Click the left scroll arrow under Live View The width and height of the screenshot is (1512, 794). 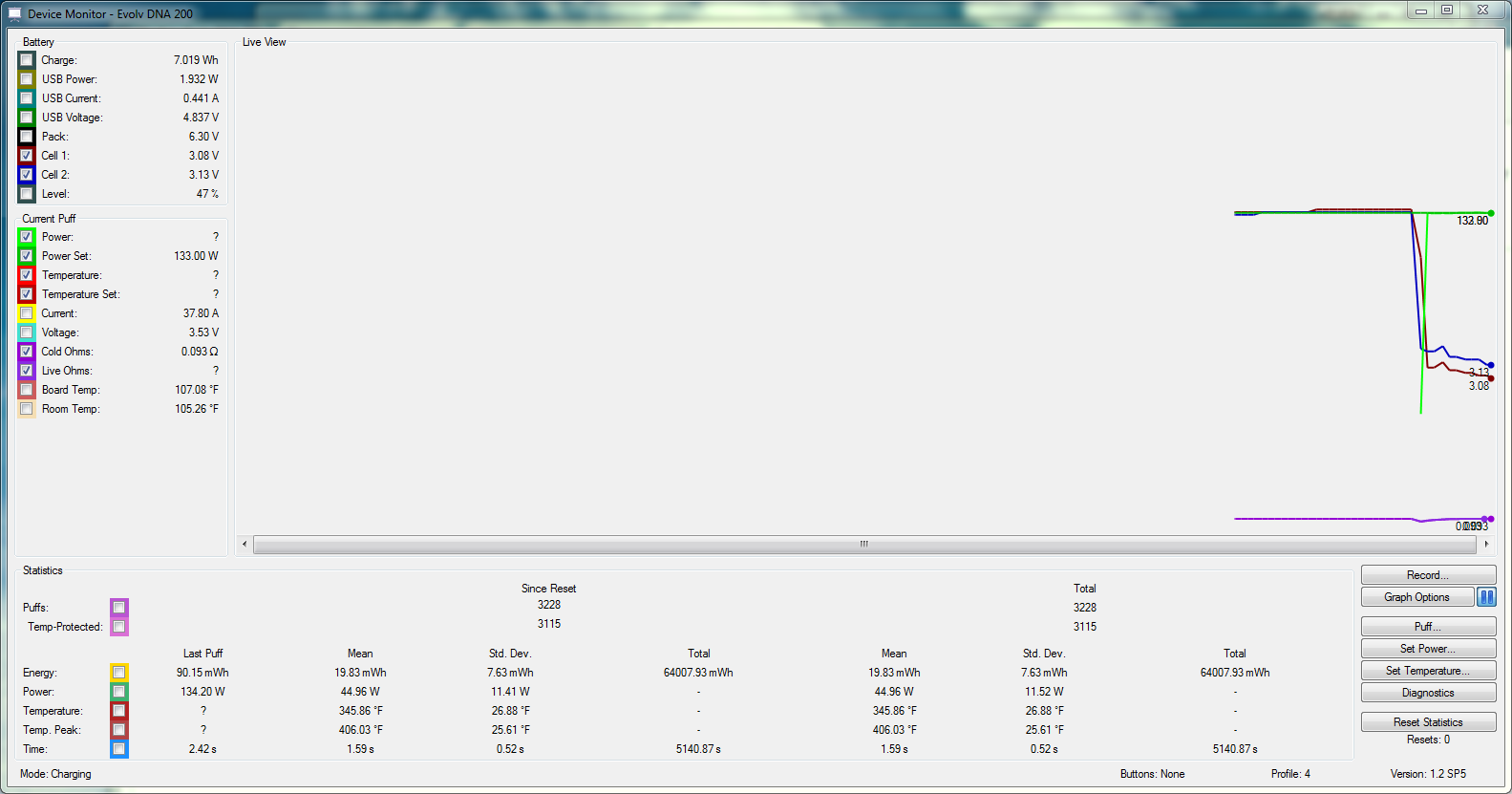(245, 545)
